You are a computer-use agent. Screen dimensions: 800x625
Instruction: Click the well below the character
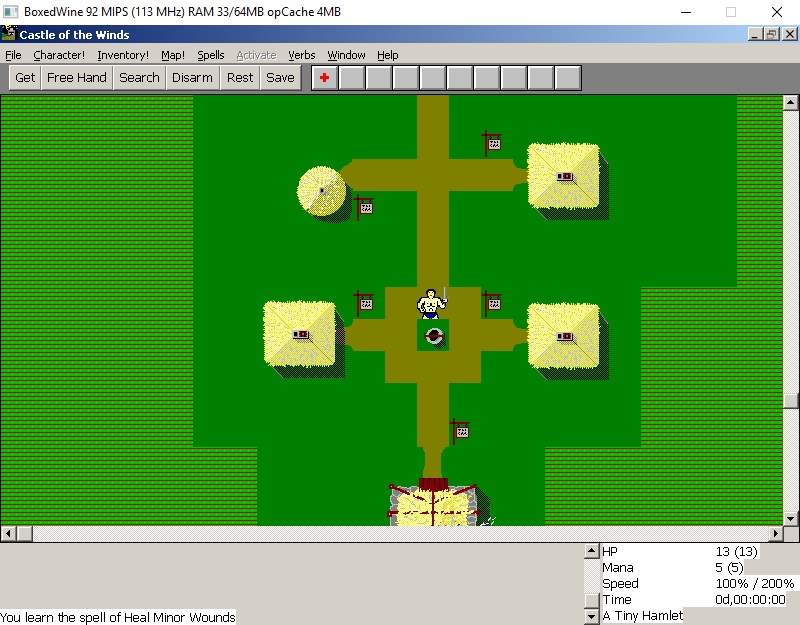coord(434,336)
